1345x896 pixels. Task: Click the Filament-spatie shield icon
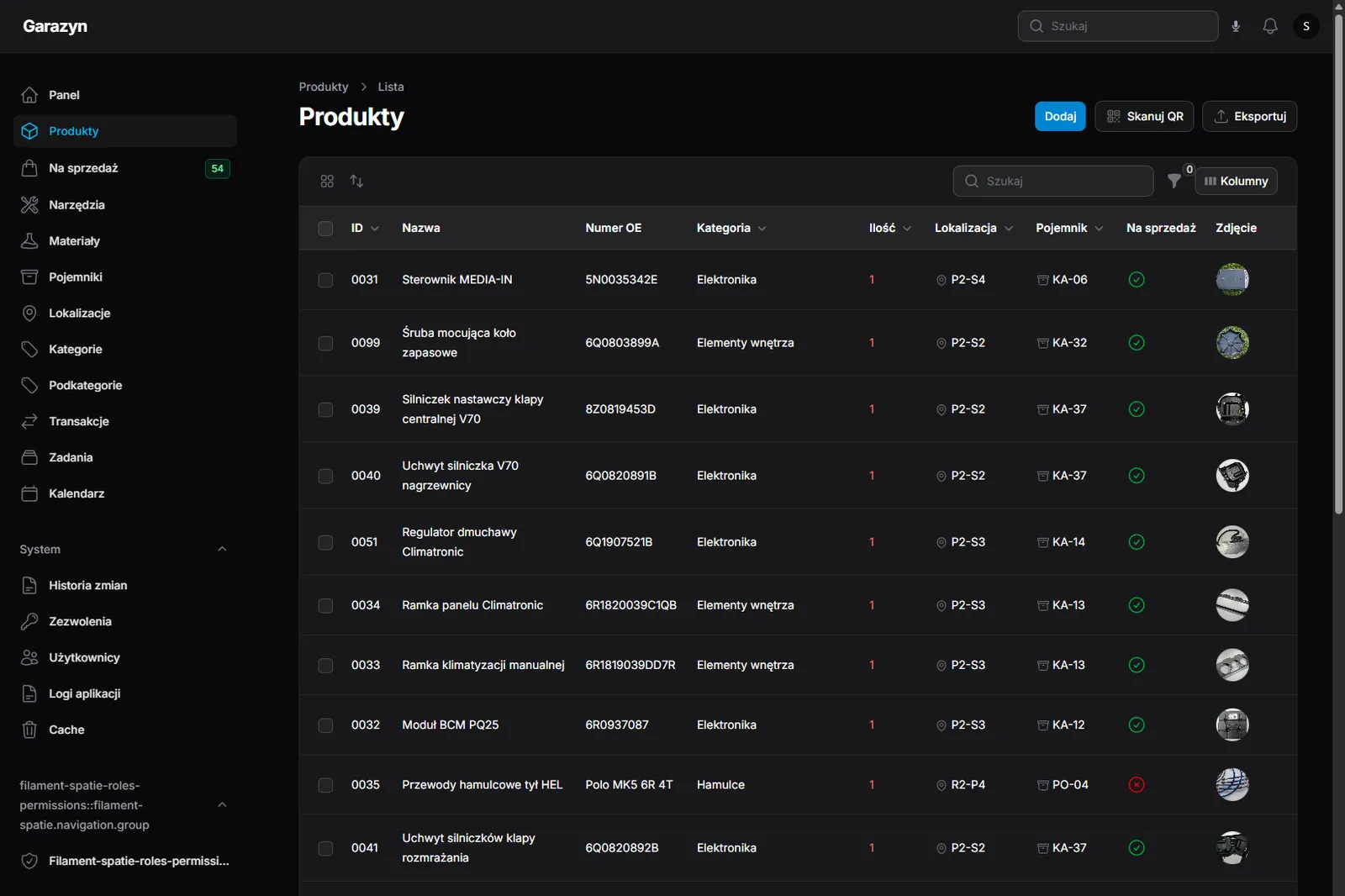coord(29,862)
